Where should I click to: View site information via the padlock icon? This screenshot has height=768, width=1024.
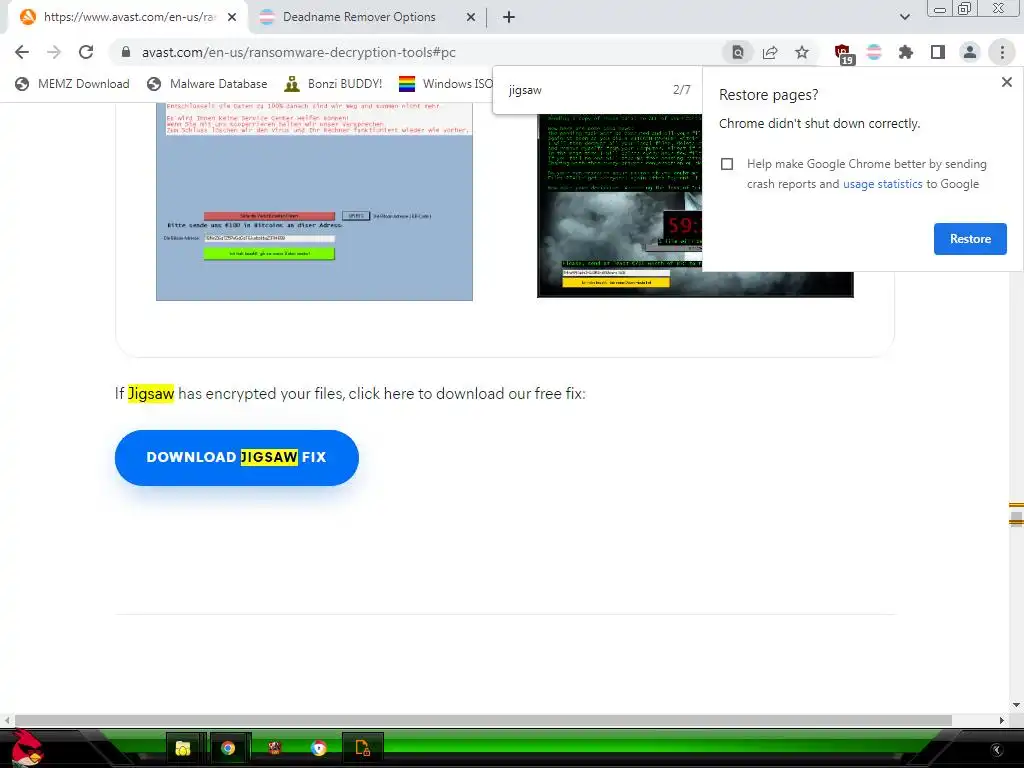click(126, 52)
